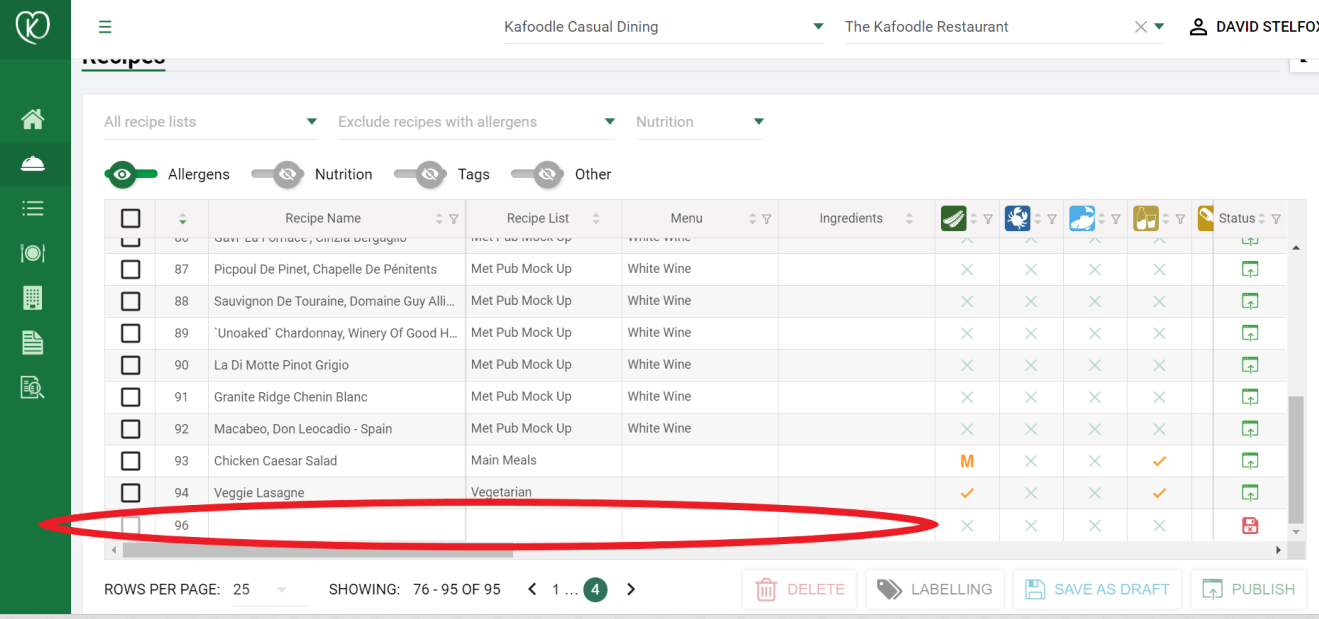Go to the previous page arrow
This screenshot has height=619, width=1319.
(533, 590)
